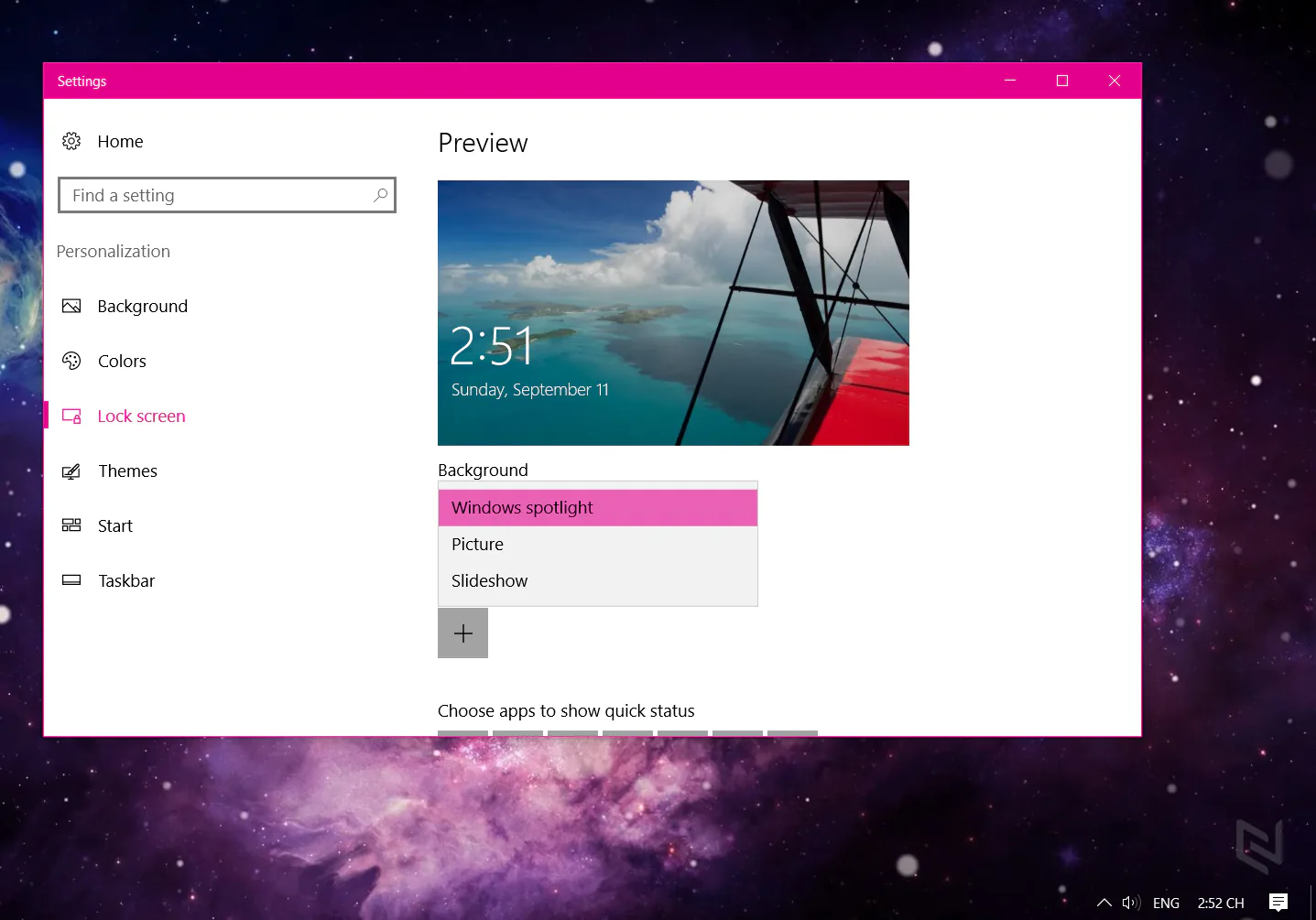Open the Taskbar settings page

126,580
